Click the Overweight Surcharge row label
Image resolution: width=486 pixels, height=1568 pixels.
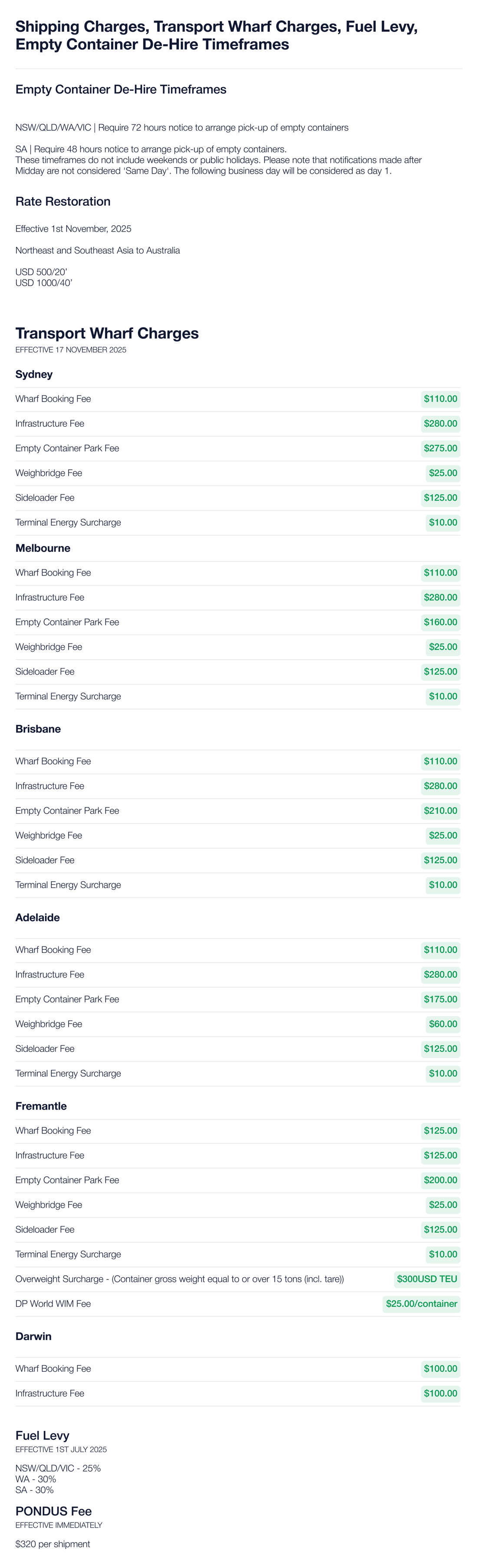pos(180,1279)
